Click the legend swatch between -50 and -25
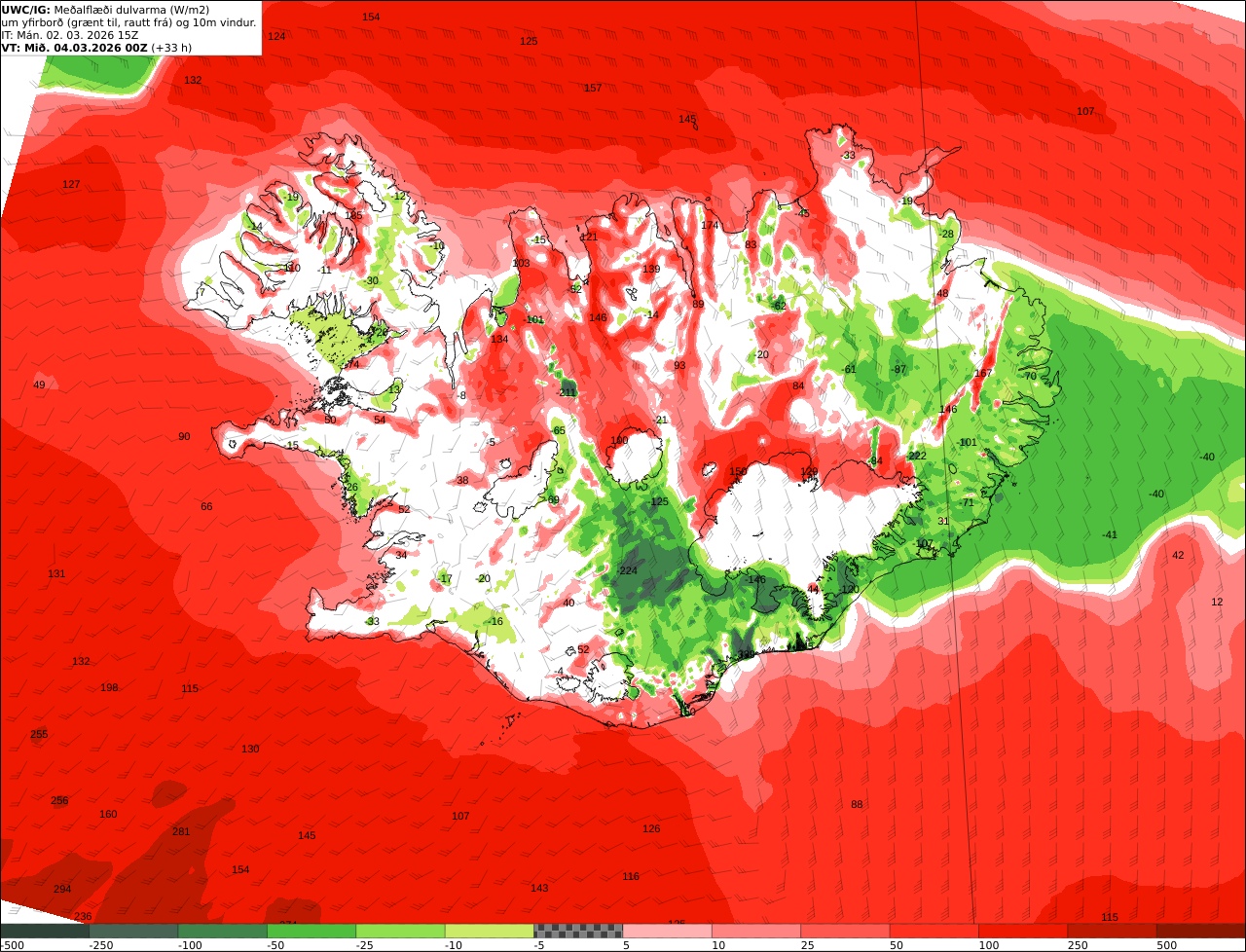This screenshot has width=1246, height=952. 311,931
